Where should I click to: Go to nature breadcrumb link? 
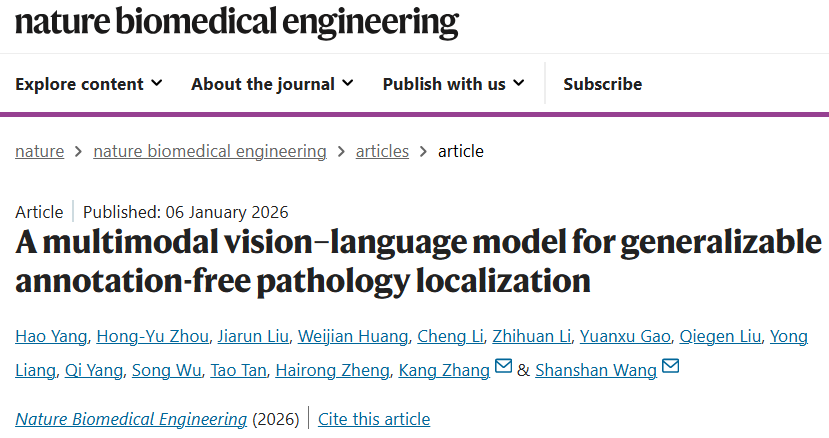pos(40,151)
